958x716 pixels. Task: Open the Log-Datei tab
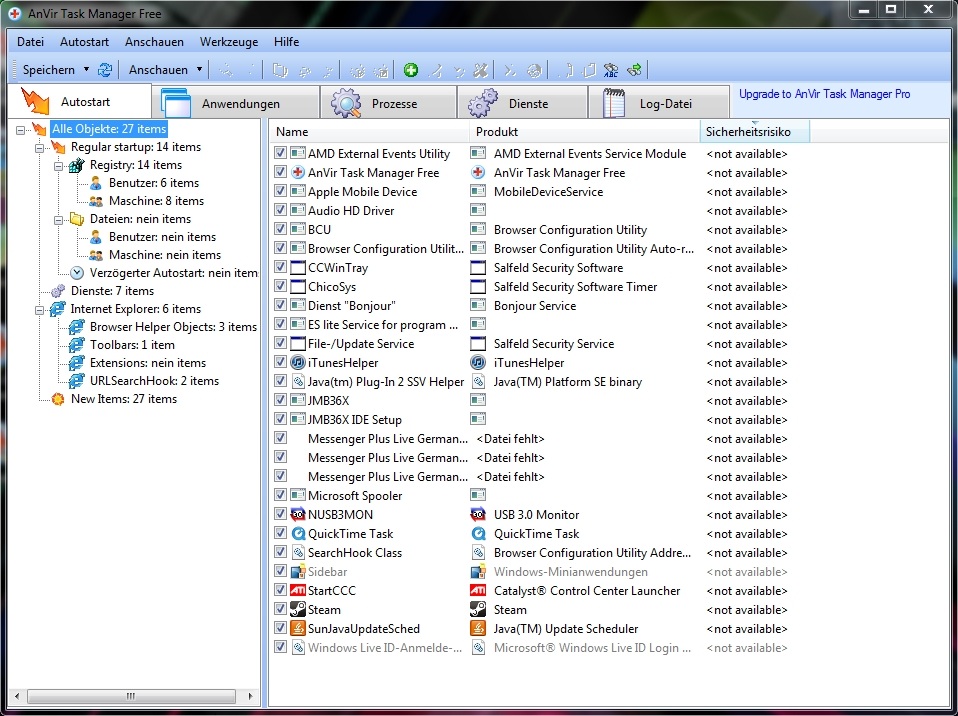point(659,103)
